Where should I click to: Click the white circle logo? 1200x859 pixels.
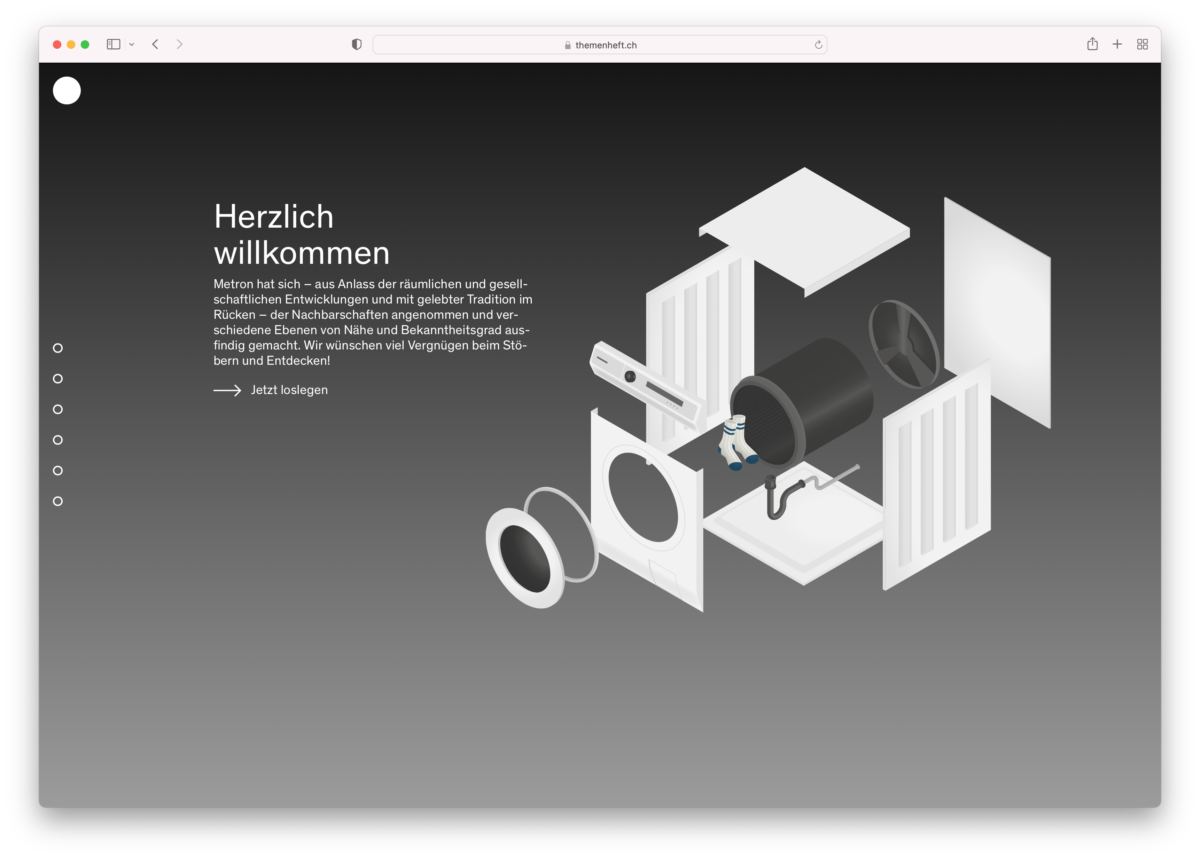(x=66, y=91)
